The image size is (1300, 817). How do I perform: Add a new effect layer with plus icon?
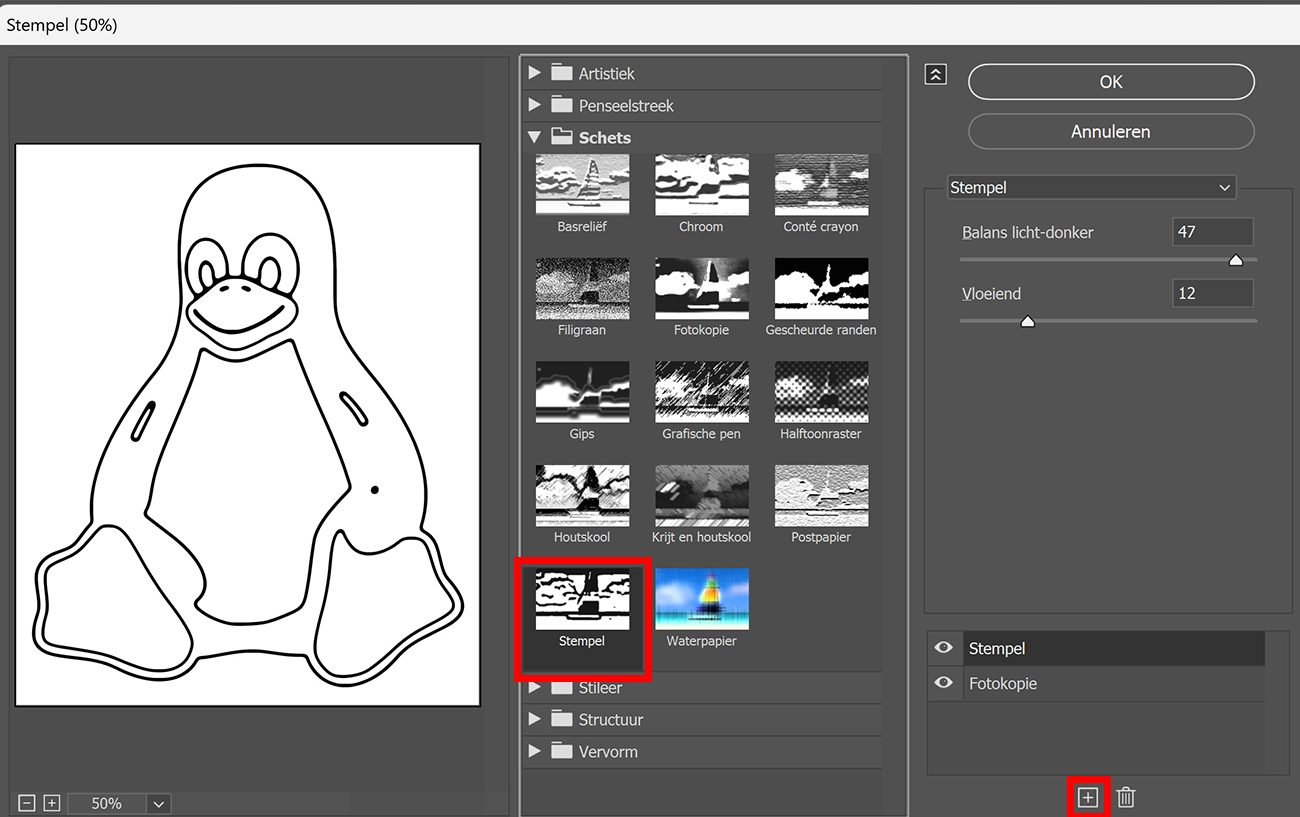click(1088, 797)
